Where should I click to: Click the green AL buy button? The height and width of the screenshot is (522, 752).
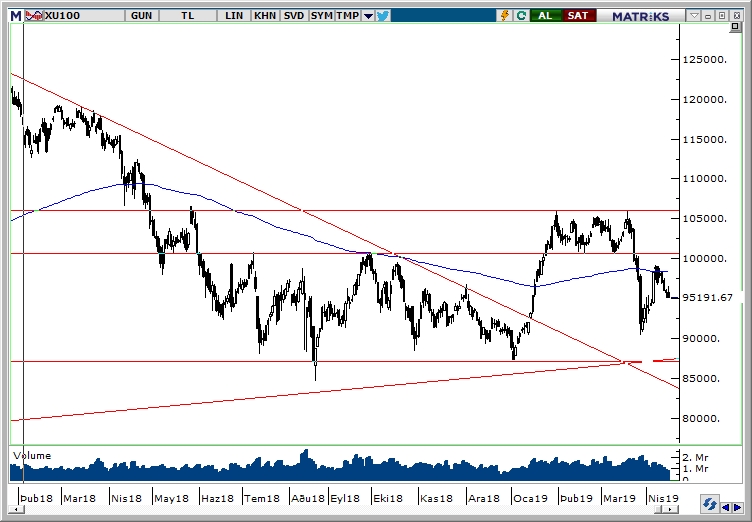[545, 16]
